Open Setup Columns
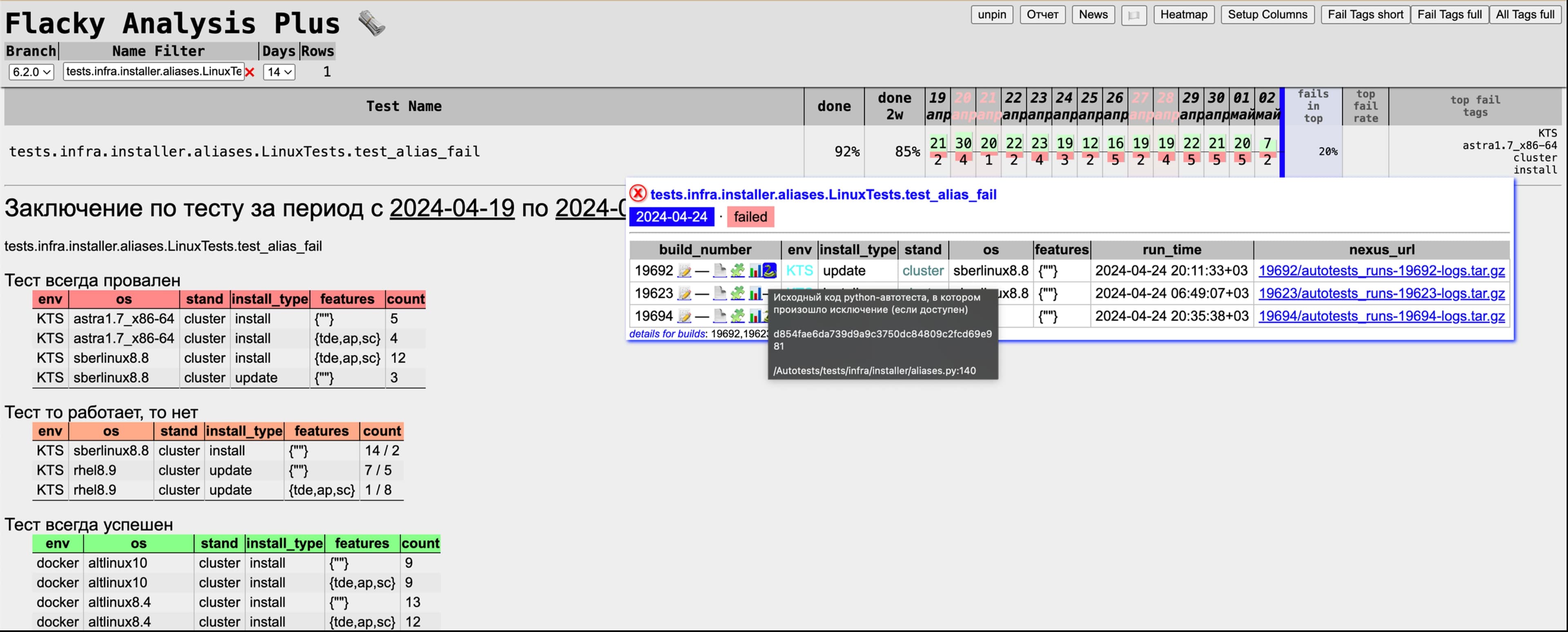Screen dimensions: 1568x632 pos(1267,15)
